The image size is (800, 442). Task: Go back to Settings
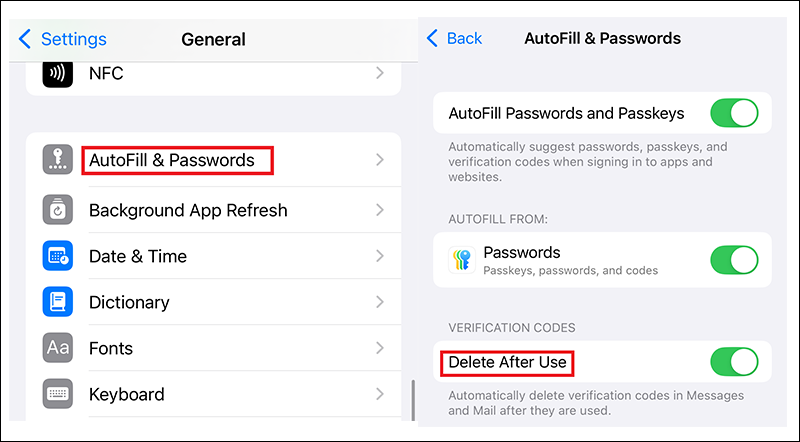pyautogui.click(x=62, y=40)
